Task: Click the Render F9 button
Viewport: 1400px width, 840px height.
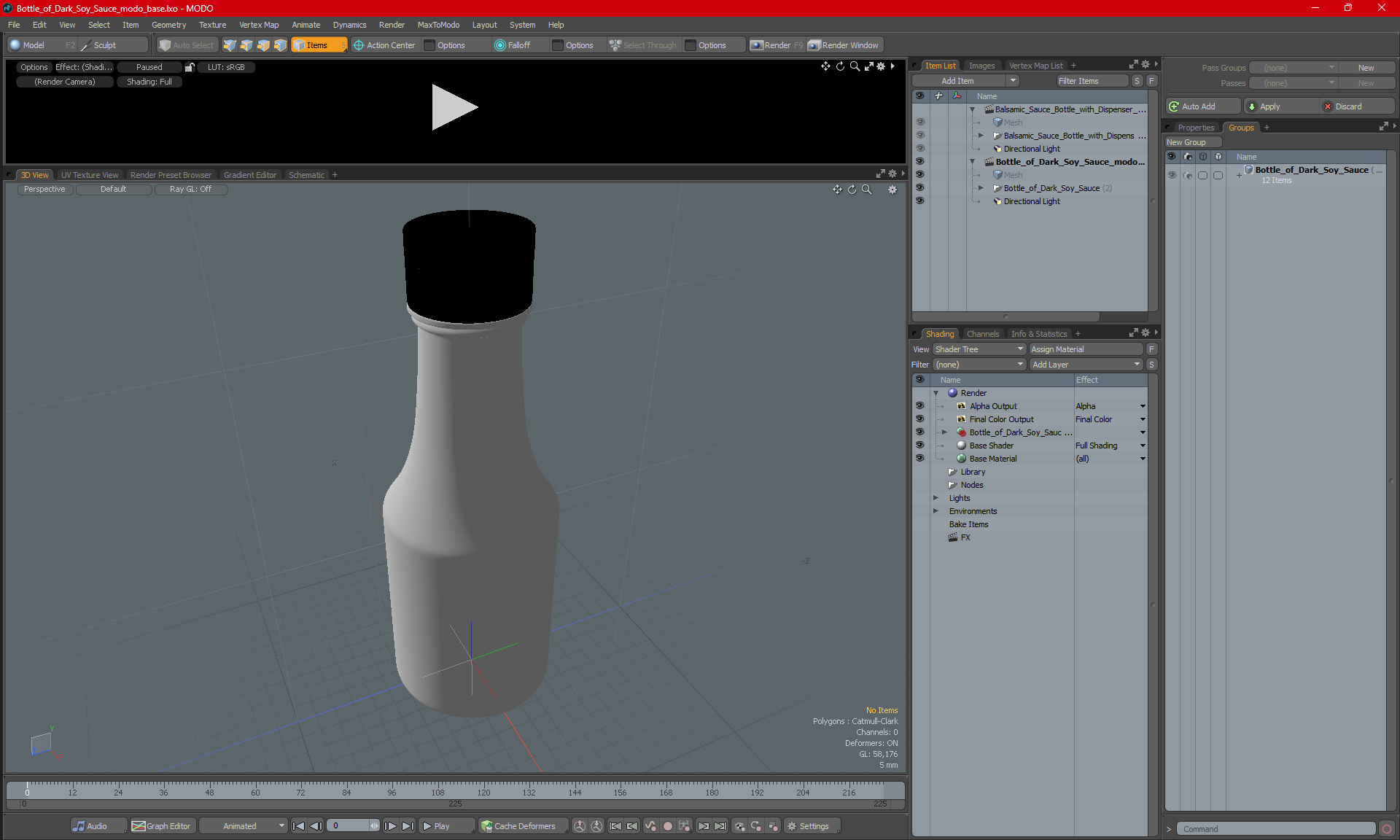Action: [x=777, y=45]
